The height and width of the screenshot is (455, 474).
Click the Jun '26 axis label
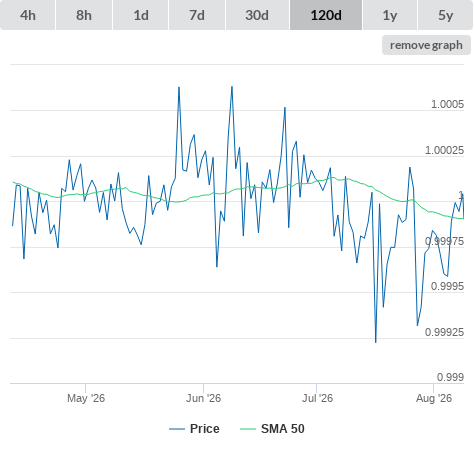coord(203,398)
